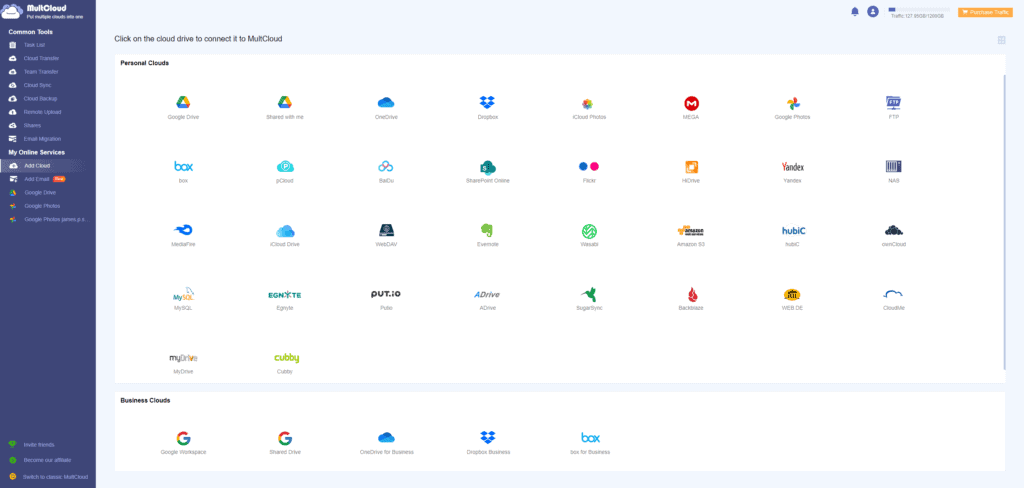Select Google Photos under My Online Services

click(41, 205)
